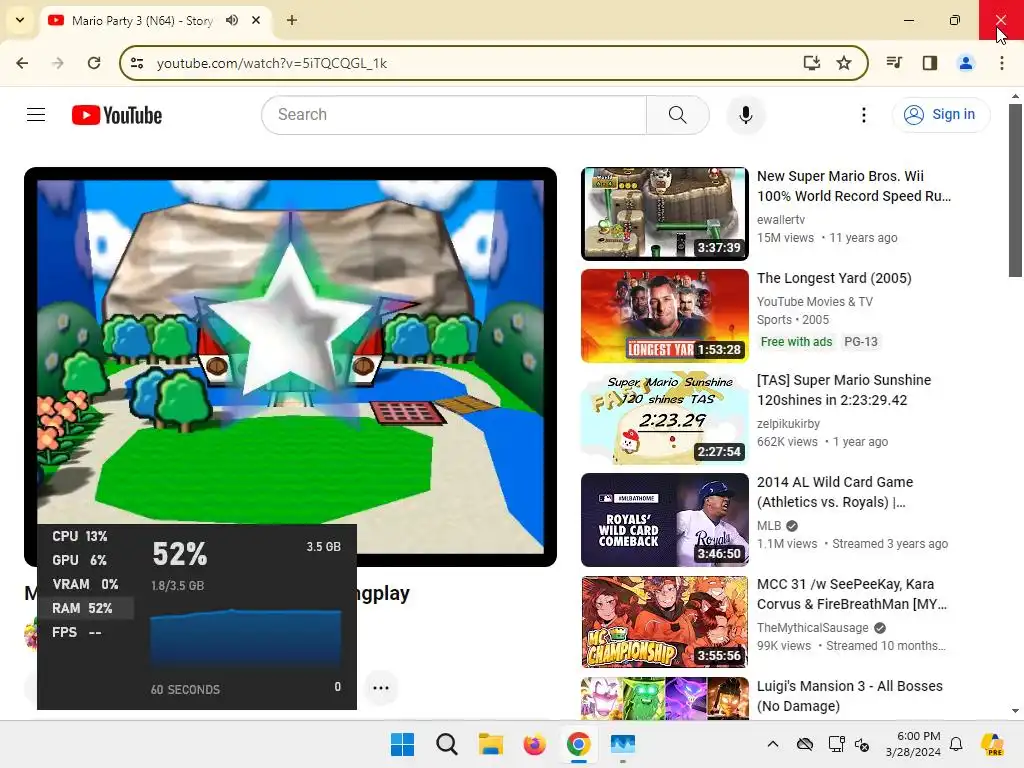Open MC Championship thumbnail
The width and height of the screenshot is (1024, 768).
click(x=665, y=622)
